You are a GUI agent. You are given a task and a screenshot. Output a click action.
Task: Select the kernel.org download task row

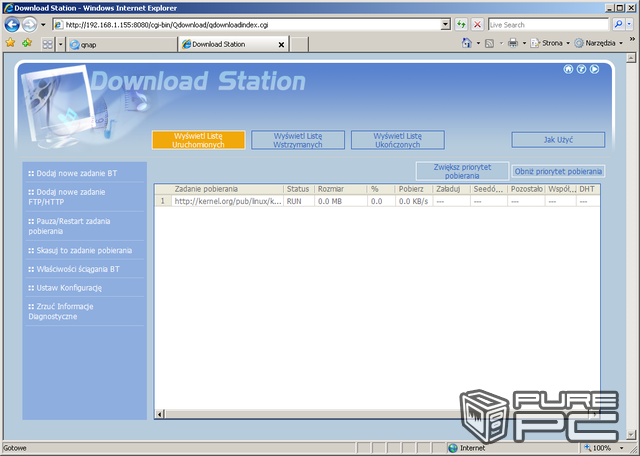point(377,201)
